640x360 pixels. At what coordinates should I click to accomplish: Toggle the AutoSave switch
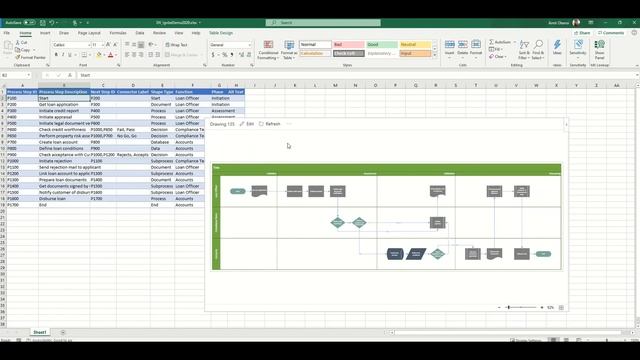tap(29, 23)
